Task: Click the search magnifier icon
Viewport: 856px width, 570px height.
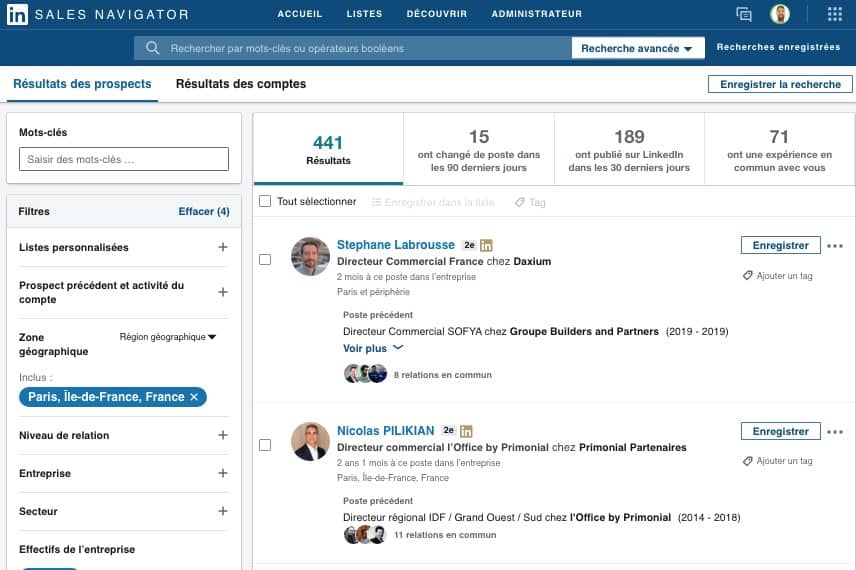Action: [x=153, y=48]
